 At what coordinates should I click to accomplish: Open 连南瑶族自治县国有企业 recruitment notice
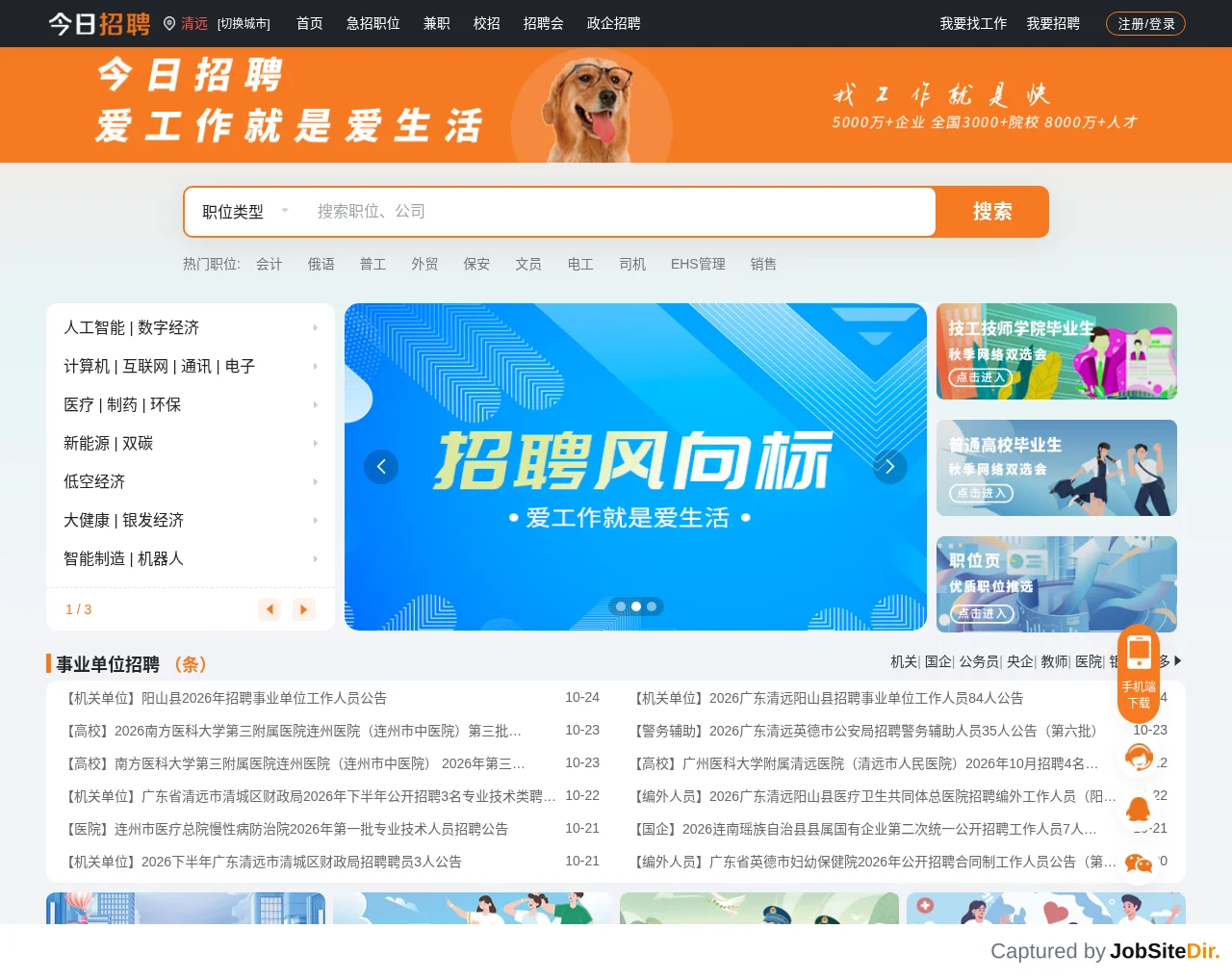pyautogui.click(x=863, y=829)
